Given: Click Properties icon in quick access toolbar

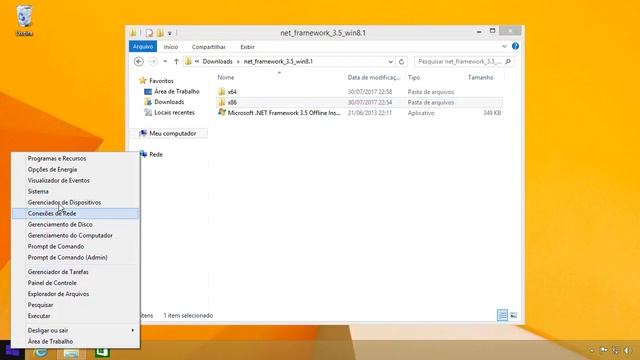Looking at the screenshot, I should pos(149,33).
